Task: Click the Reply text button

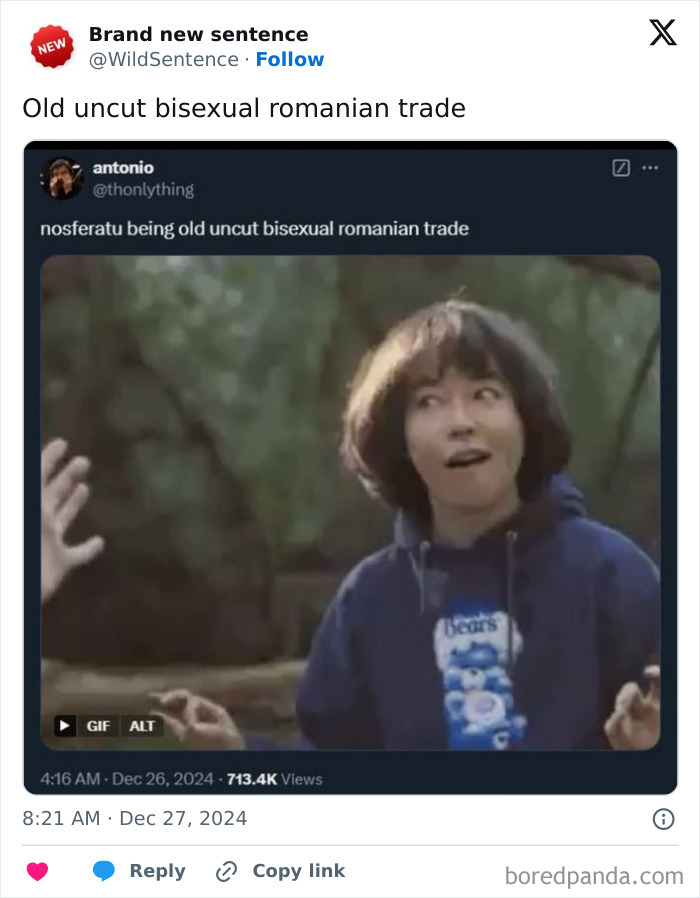Action: click(x=158, y=871)
